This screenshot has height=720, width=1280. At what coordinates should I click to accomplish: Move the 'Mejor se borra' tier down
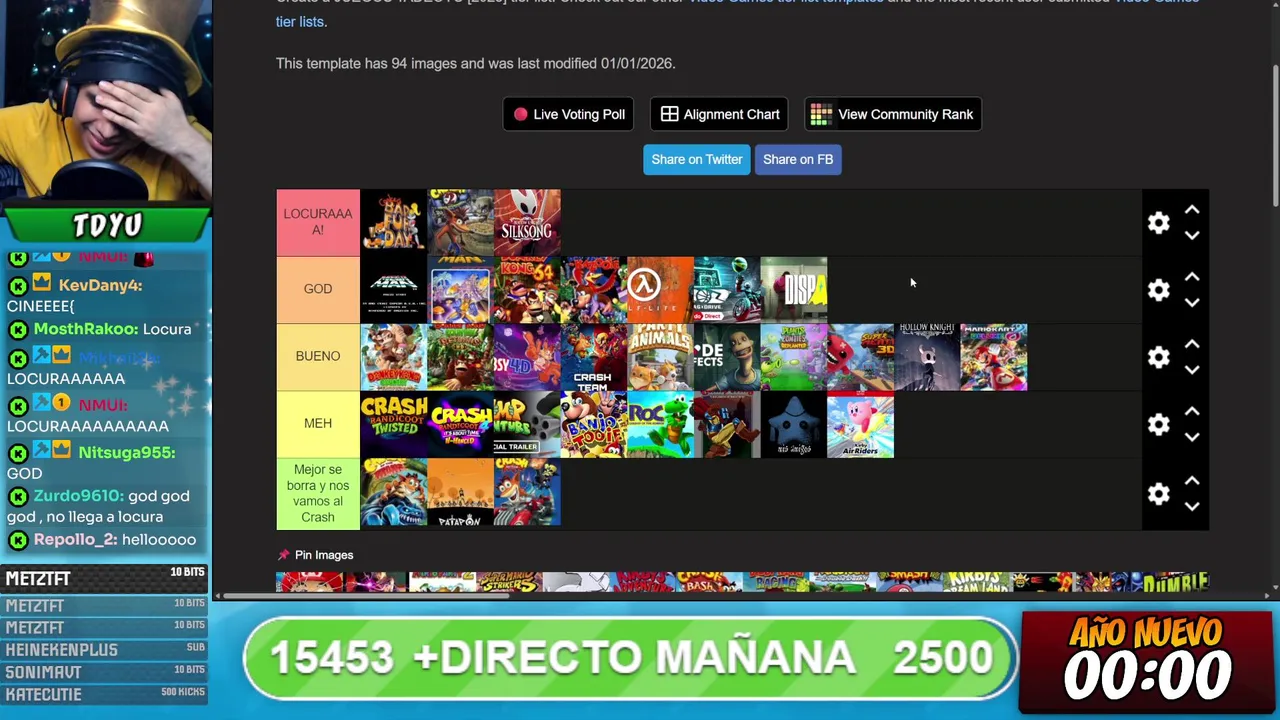tap(1192, 506)
